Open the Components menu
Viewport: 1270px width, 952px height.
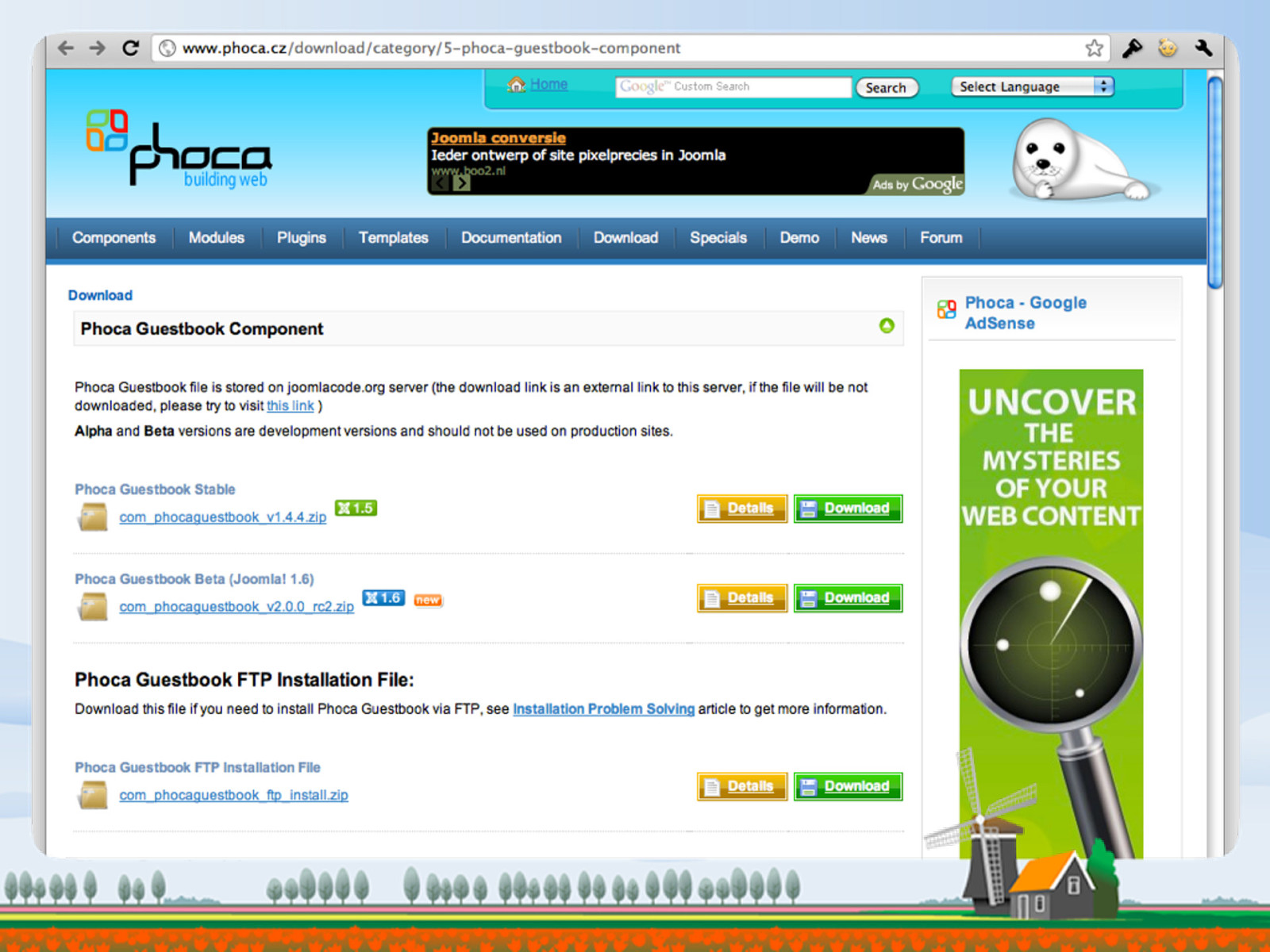114,237
